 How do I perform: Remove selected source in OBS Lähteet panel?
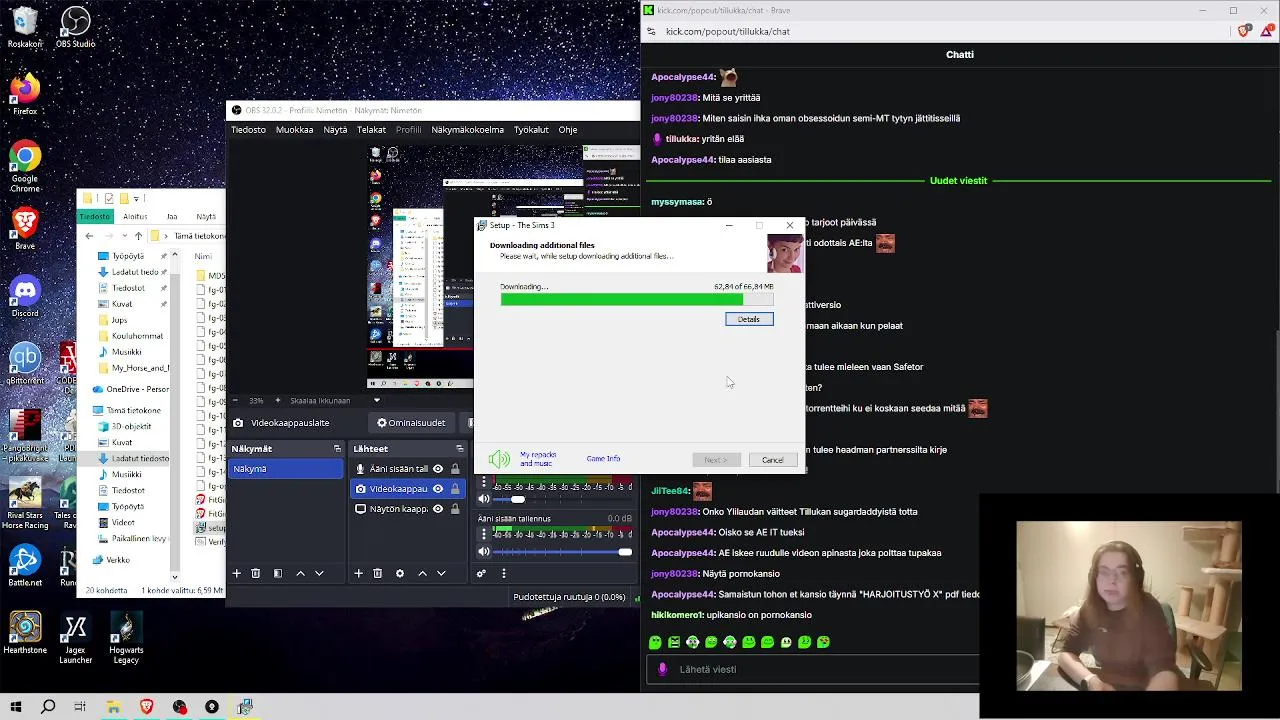pyautogui.click(x=377, y=573)
